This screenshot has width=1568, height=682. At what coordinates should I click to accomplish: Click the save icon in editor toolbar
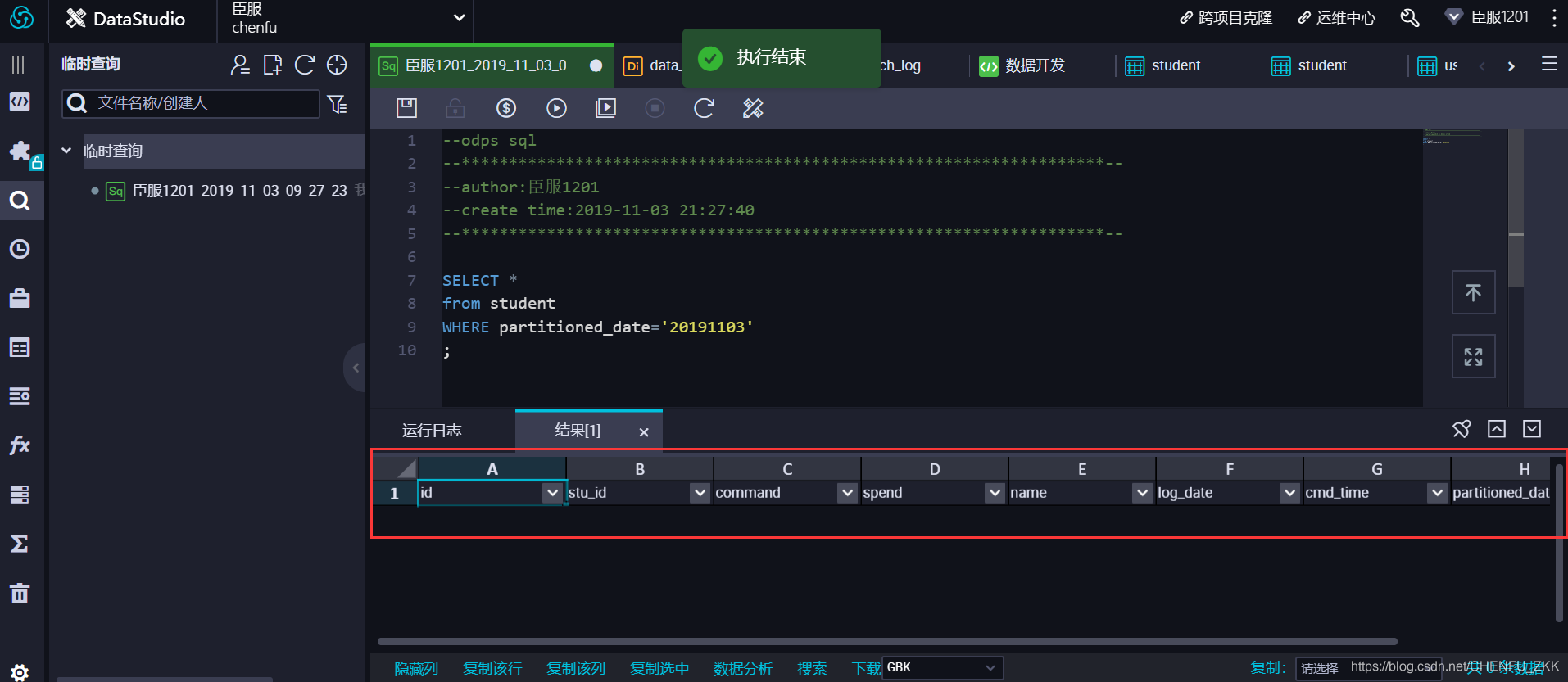[x=406, y=107]
